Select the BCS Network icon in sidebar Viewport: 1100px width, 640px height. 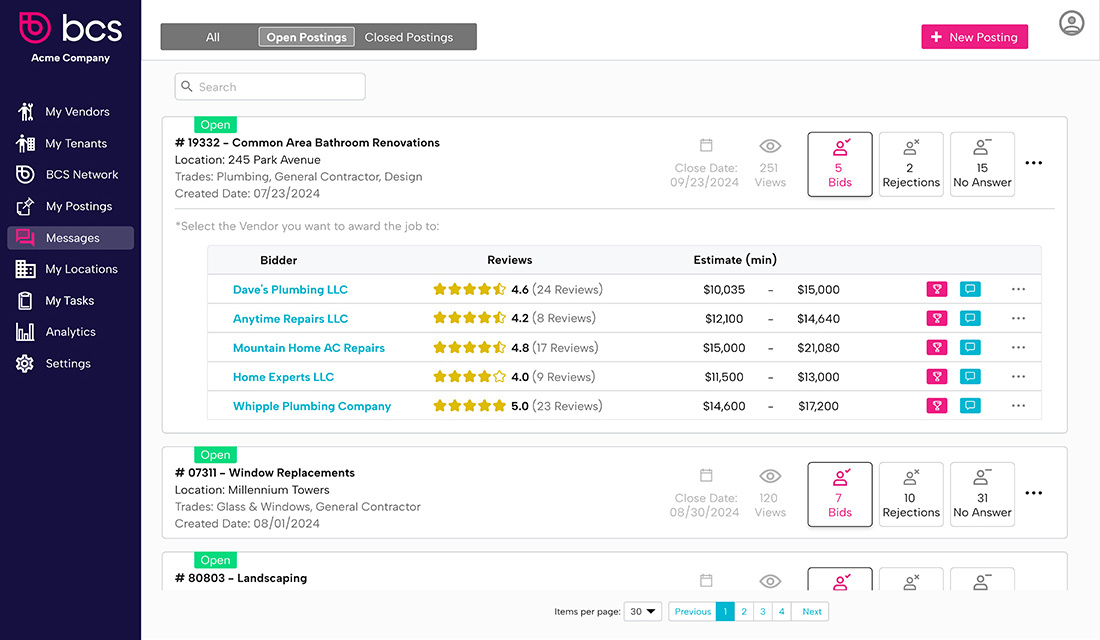pyautogui.click(x=24, y=174)
